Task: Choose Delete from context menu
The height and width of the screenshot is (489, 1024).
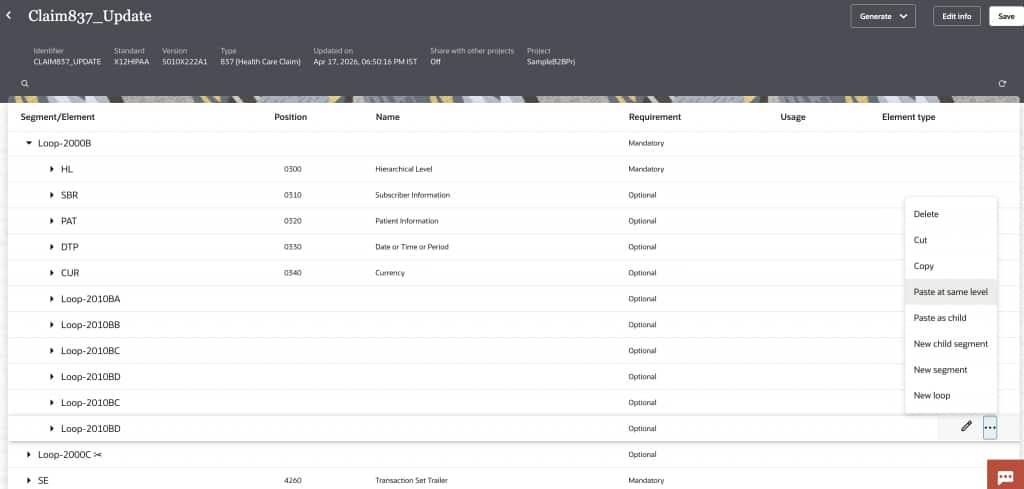Action: tap(951, 214)
